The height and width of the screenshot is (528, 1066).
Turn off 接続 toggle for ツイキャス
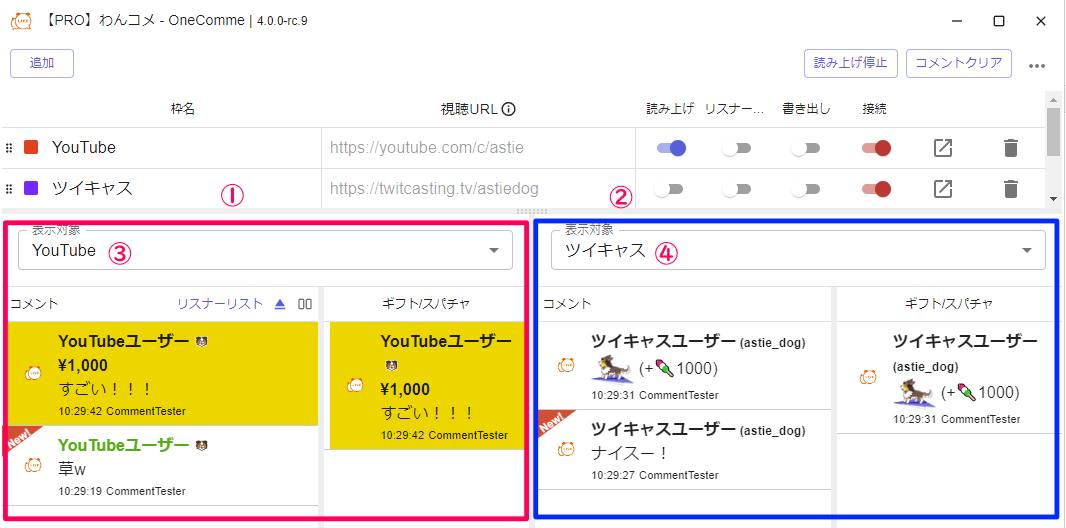[x=876, y=188]
